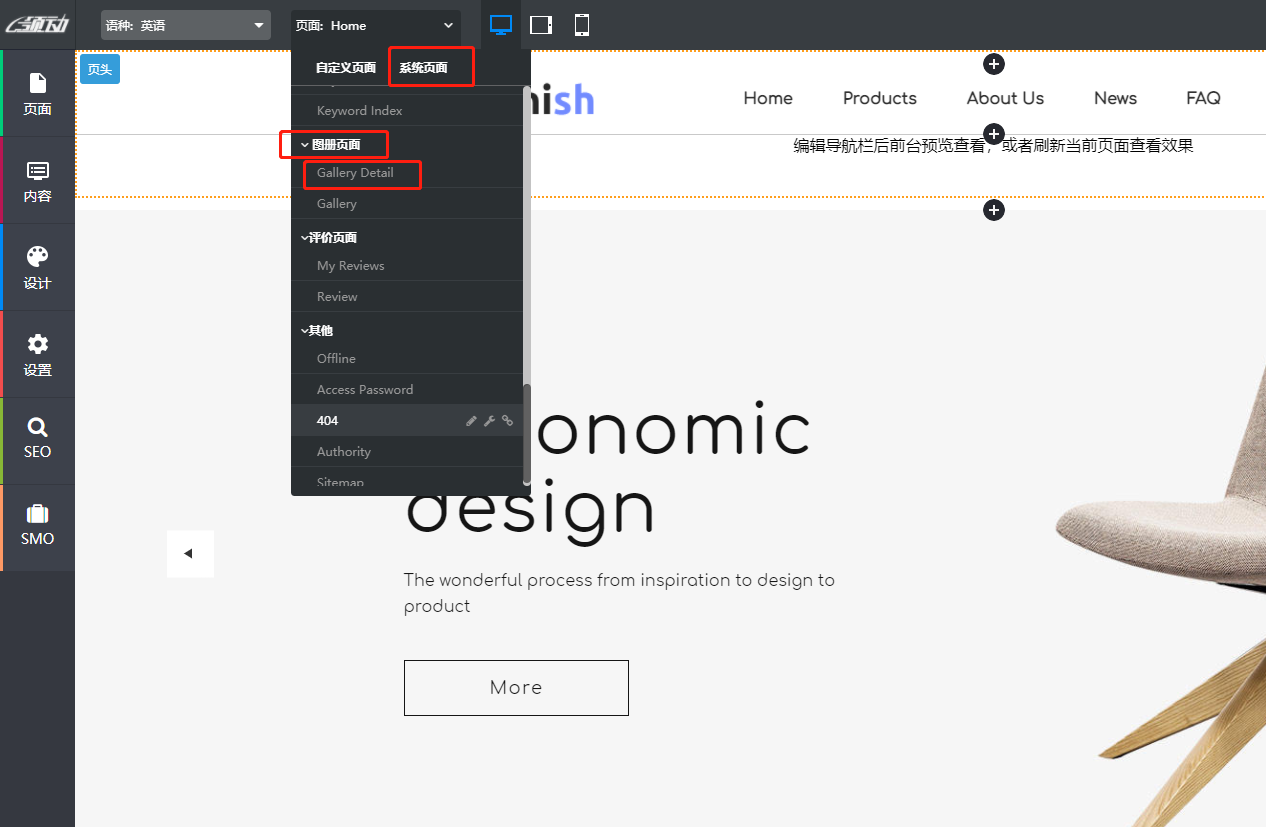Image resolution: width=1266 pixels, height=827 pixels.
Task: Switch to tablet preview mode
Action: point(541,25)
